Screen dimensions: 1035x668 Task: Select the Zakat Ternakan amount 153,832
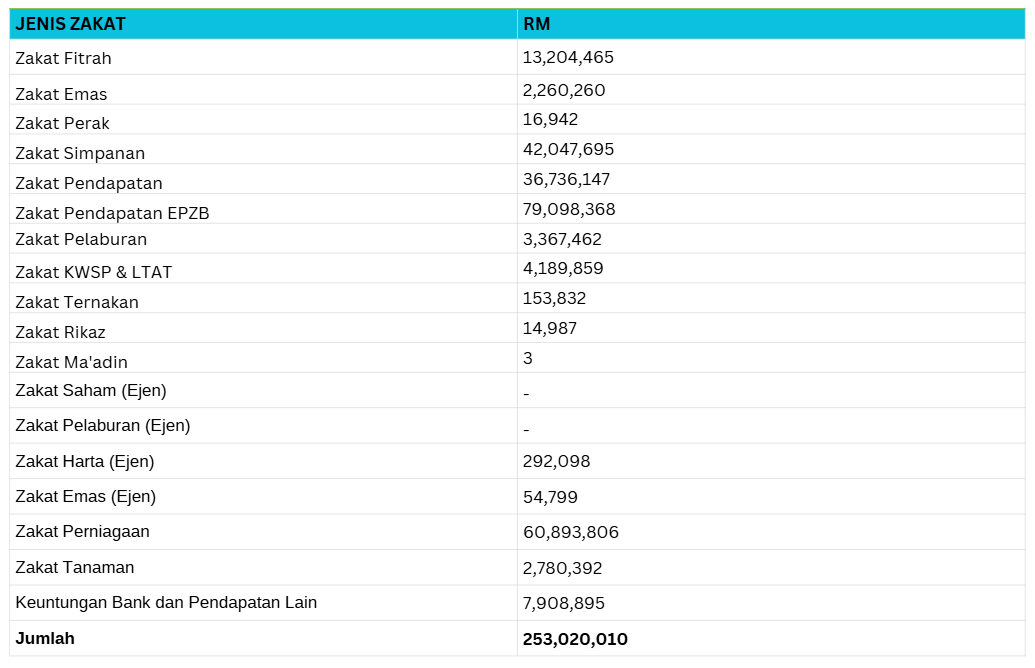point(554,298)
